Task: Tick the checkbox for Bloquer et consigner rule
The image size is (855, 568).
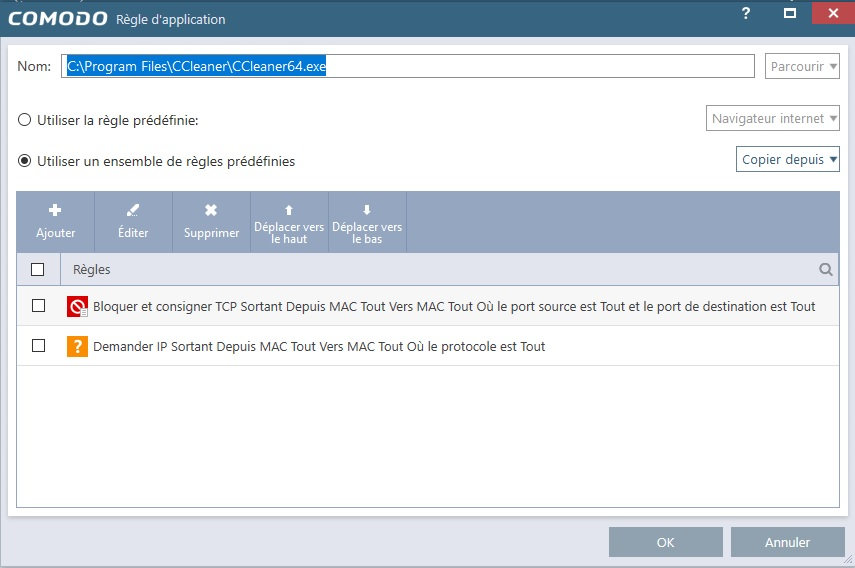Action: tap(38, 306)
